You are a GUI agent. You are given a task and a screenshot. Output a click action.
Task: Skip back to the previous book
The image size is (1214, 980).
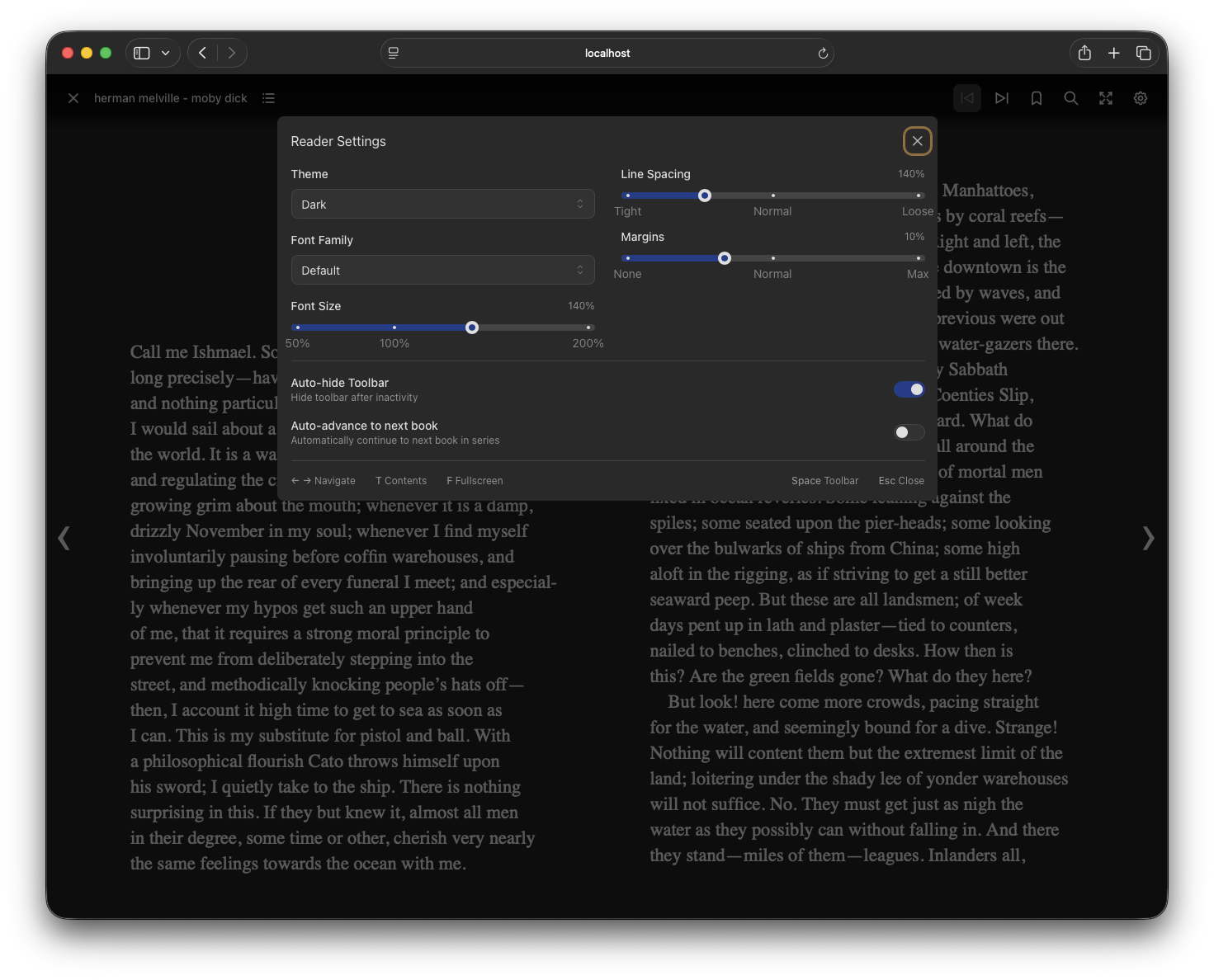click(x=967, y=97)
